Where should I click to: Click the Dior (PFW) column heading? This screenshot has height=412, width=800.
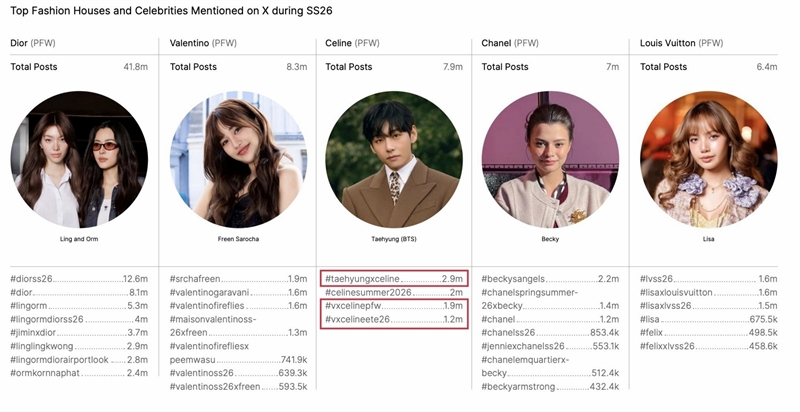pyautogui.click(x=34, y=43)
